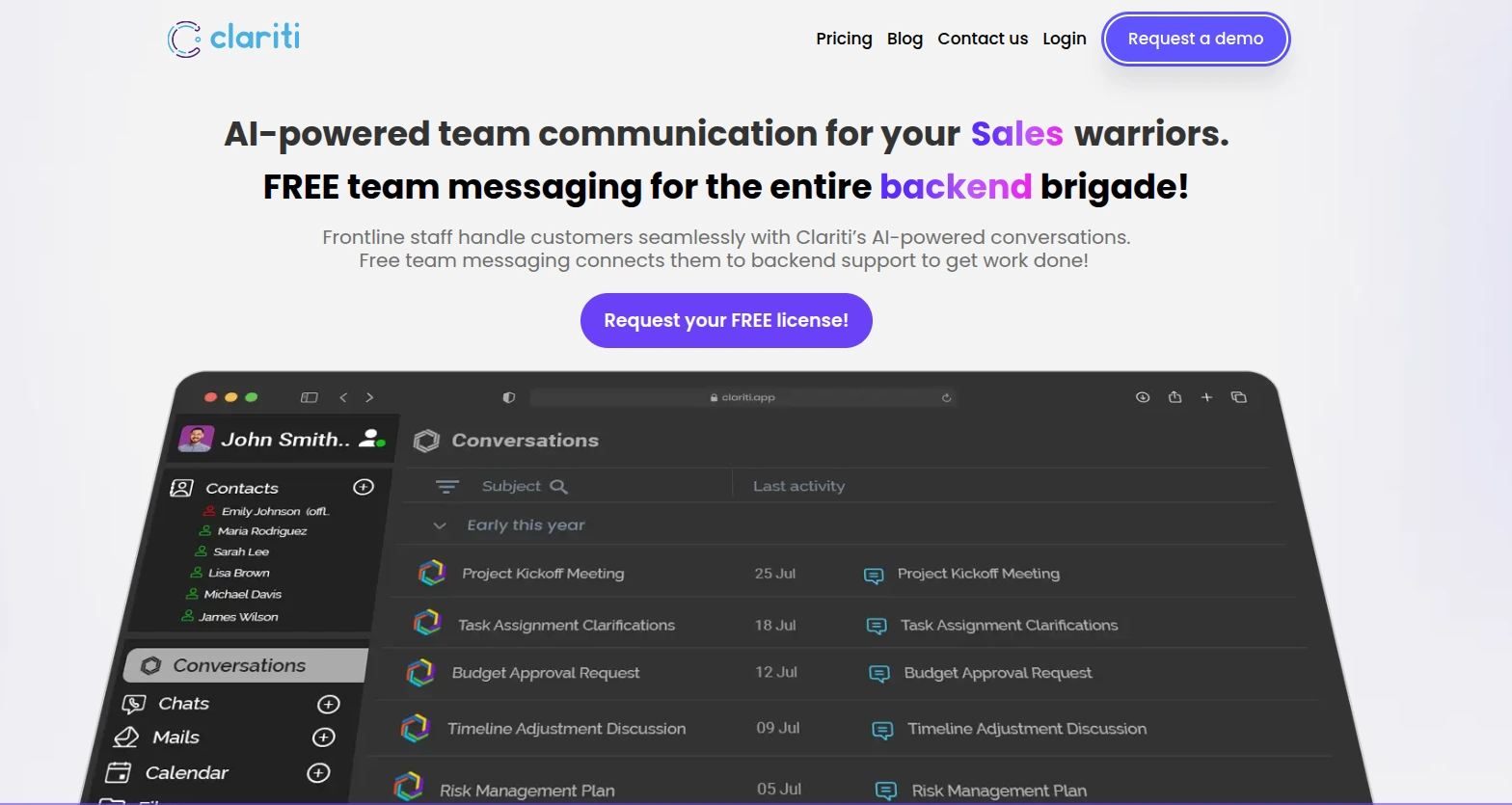
Task: Click the share icon in browser toolbar
Action: point(1174,397)
